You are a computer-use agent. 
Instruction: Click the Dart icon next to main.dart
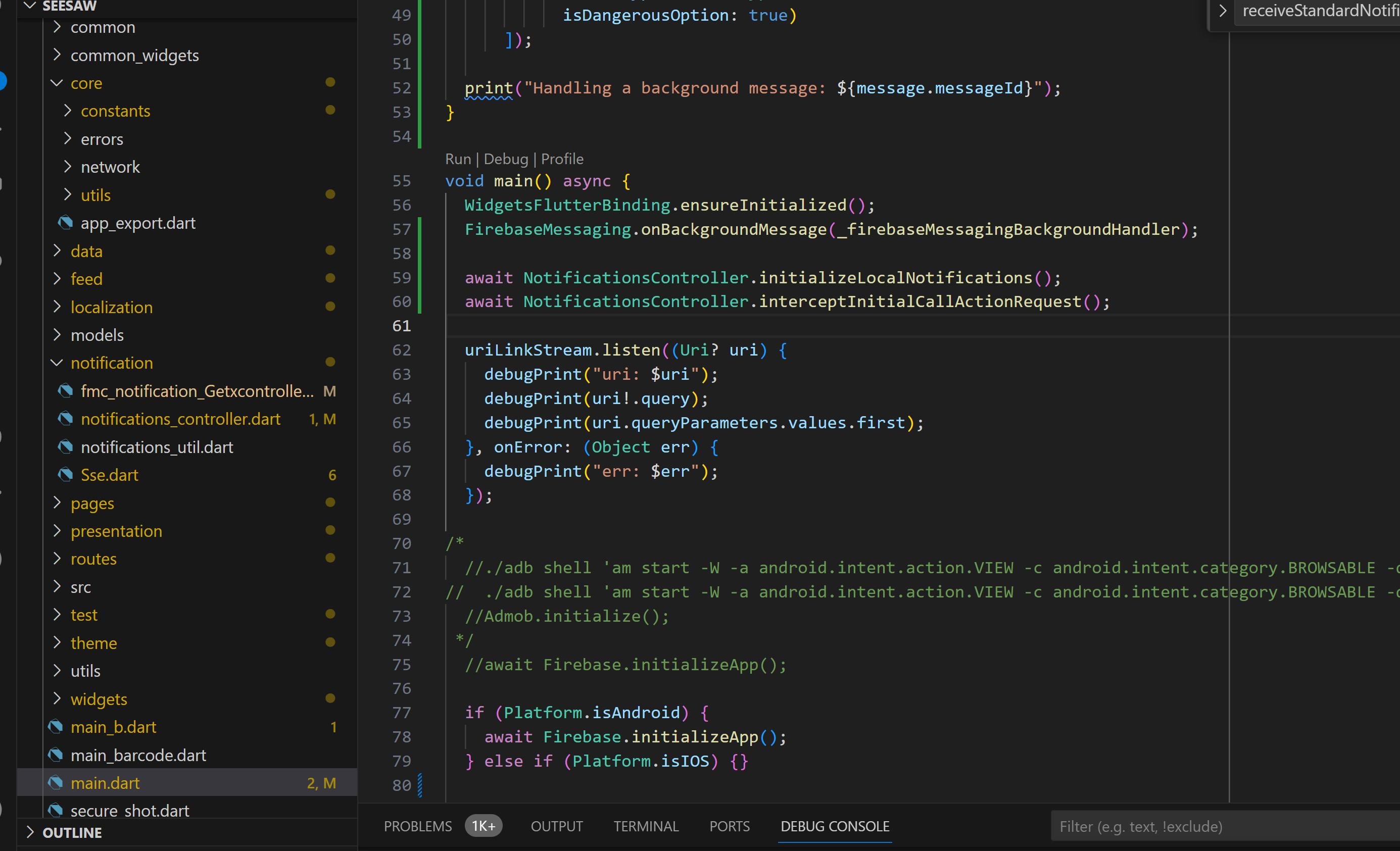click(x=55, y=783)
